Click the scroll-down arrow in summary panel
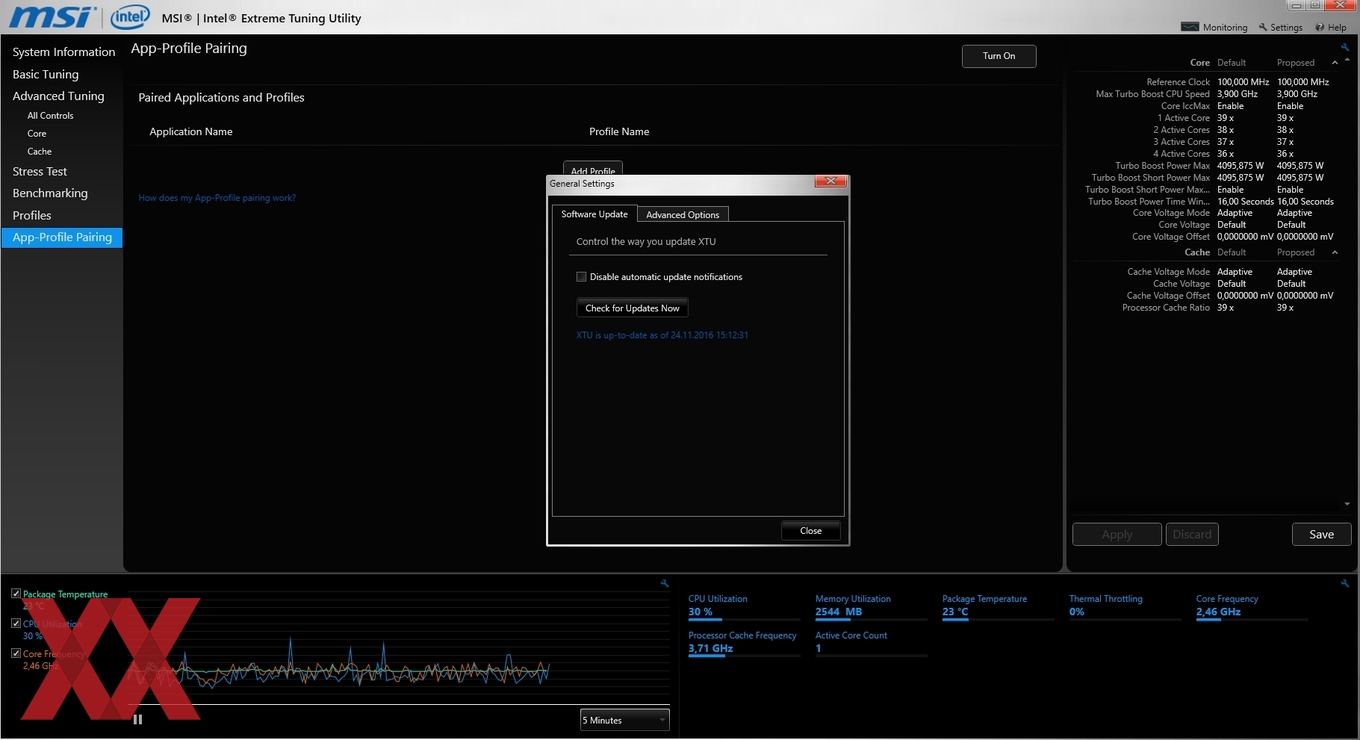The width and height of the screenshot is (1360, 740). click(x=1347, y=504)
